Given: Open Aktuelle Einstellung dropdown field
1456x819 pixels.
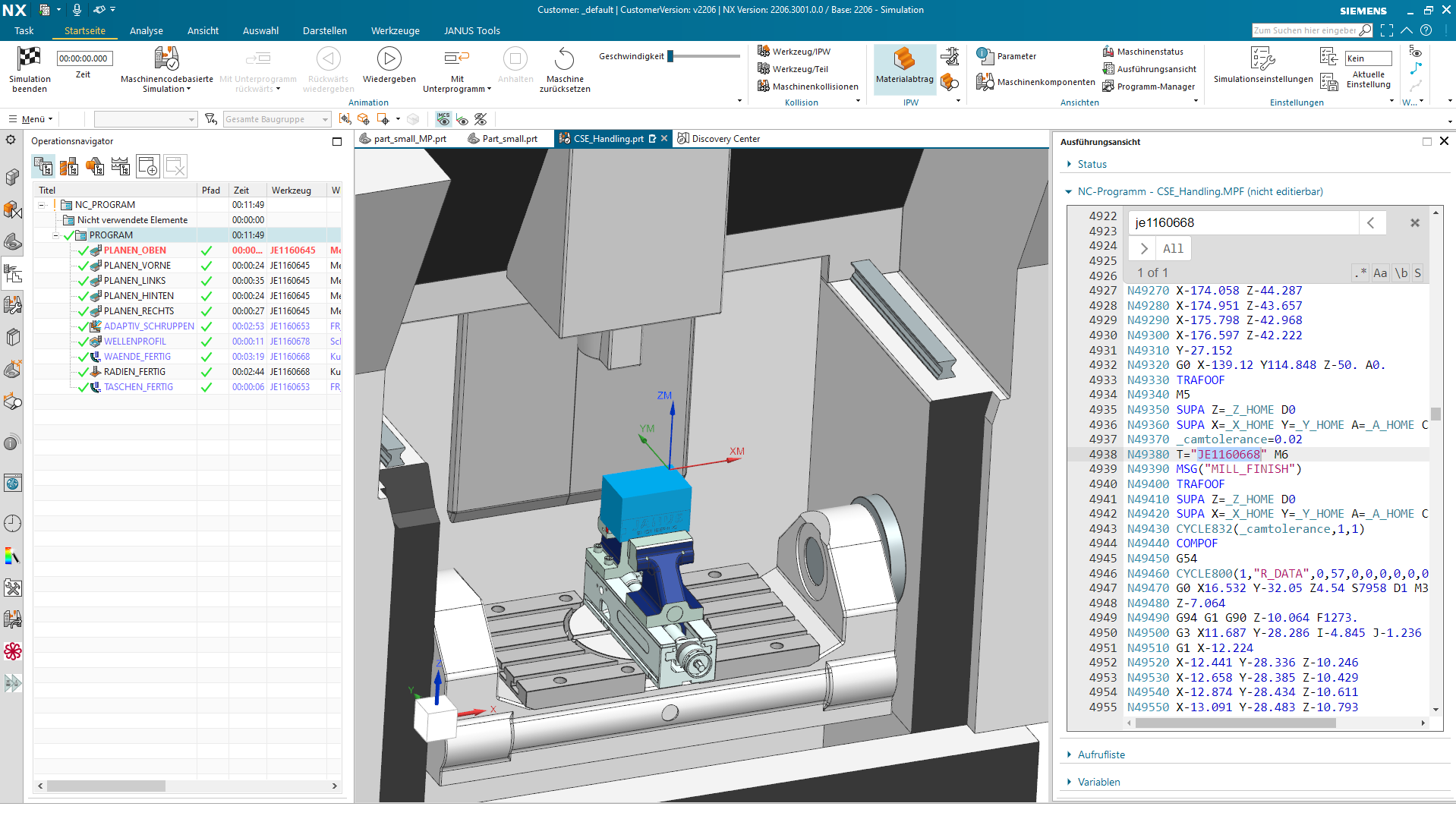Looking at the screenshot, I should click(1368, 58).
